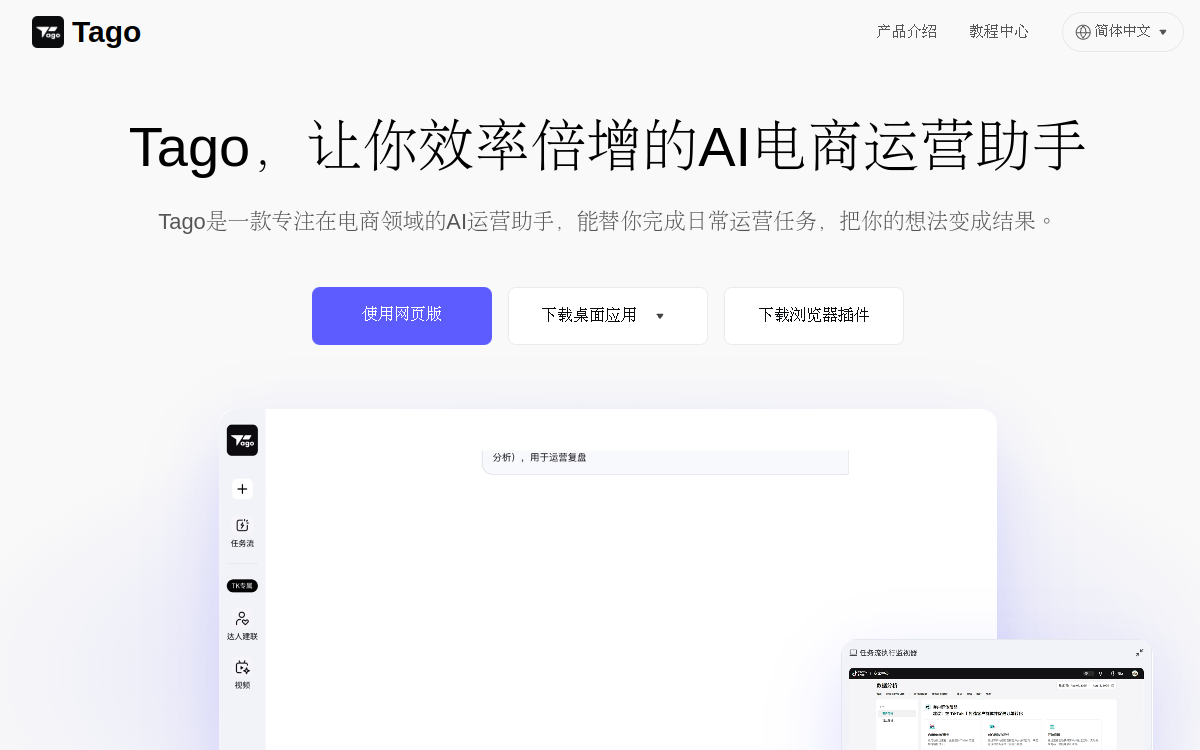The image size is (1200, 750).
Task: Click the collapse icon on 任务流执行监视器 panel
Action: 1139,653
